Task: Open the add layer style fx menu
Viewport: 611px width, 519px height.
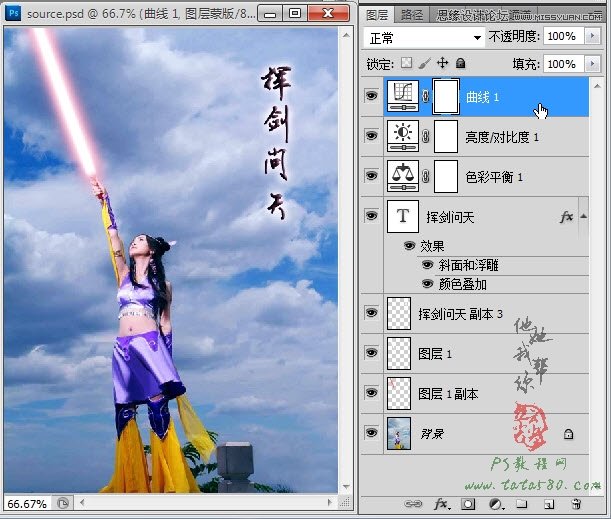Action: pos(442,503)
